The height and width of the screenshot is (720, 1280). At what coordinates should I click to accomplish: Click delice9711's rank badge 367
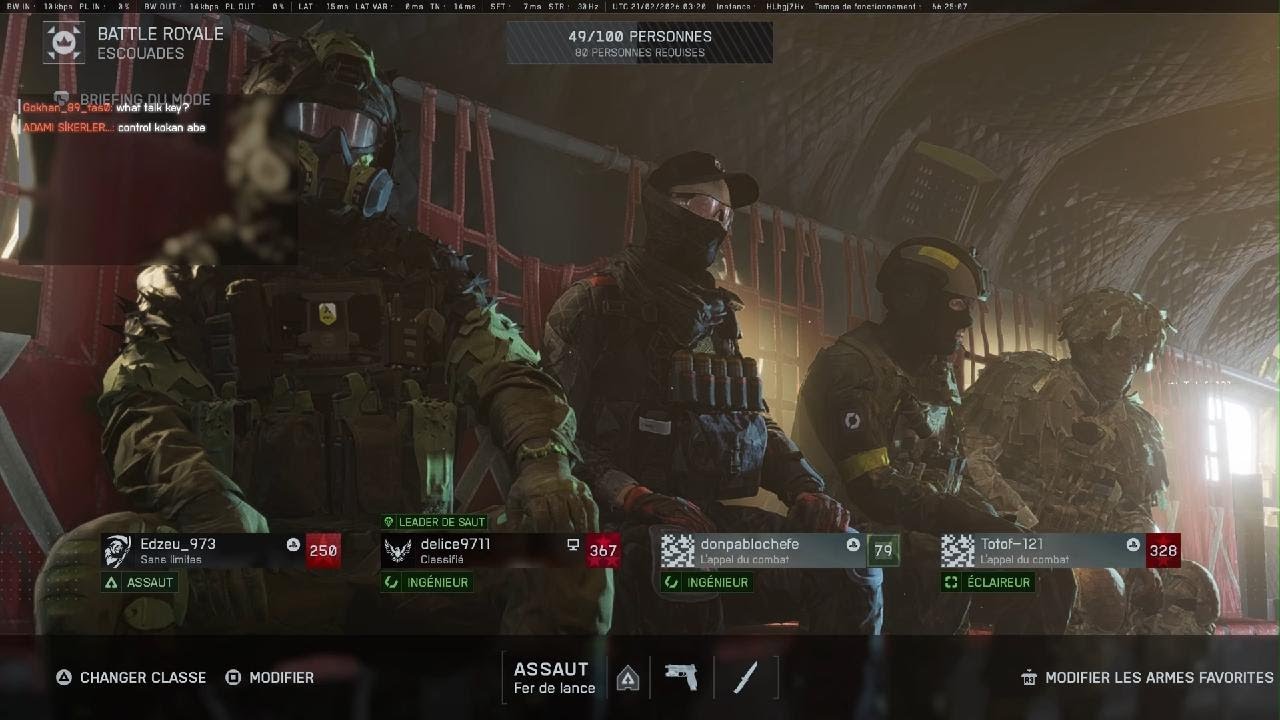(x=603, y=550)
